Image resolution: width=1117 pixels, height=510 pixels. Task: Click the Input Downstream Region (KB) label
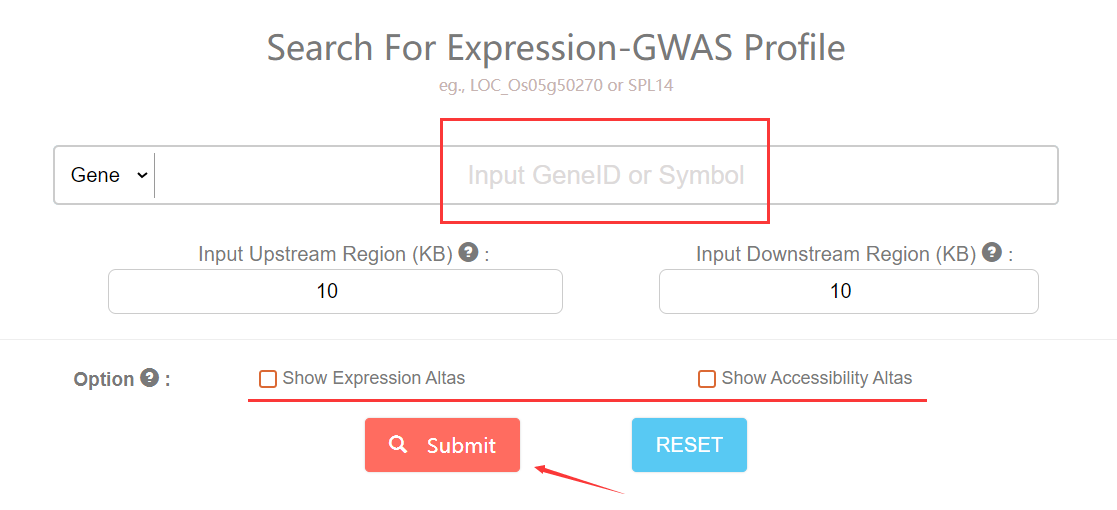tap(836, 254)
